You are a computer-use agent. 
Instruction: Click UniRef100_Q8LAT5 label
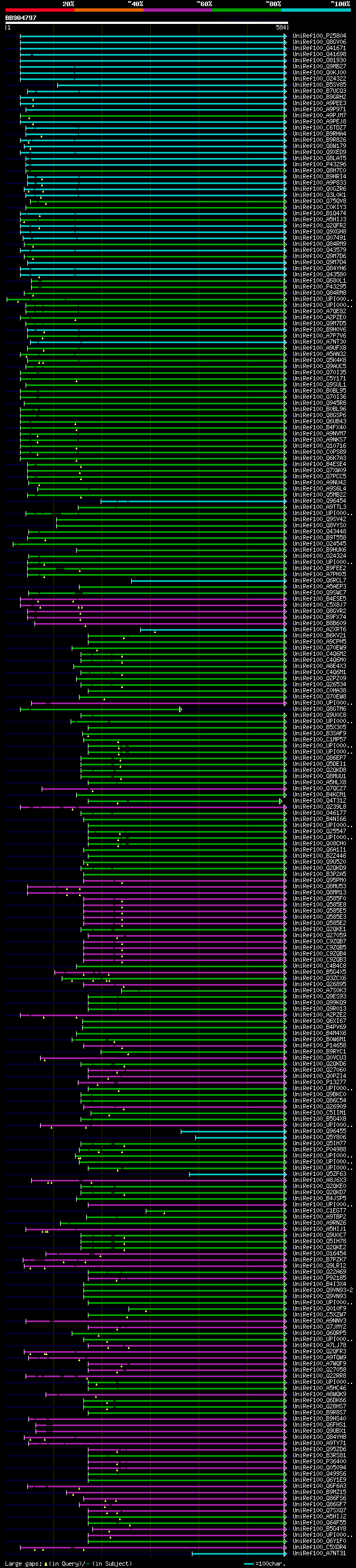click(319, 159)
